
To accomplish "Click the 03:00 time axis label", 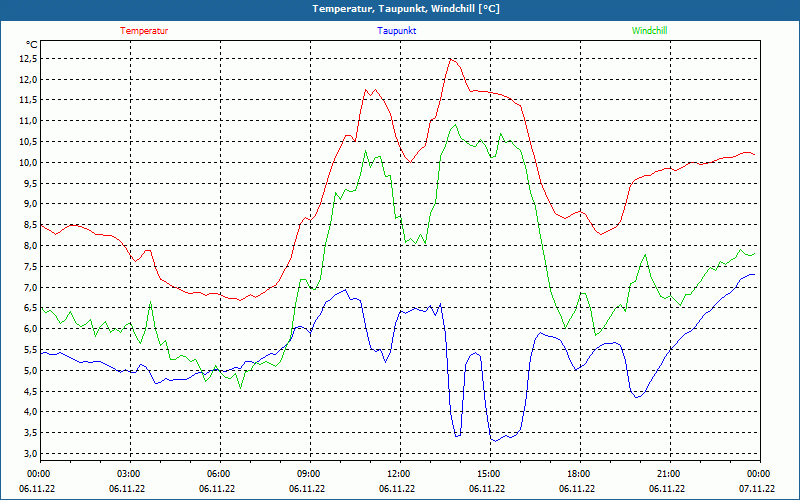I will pyautogui.click(x=131, y=474).
